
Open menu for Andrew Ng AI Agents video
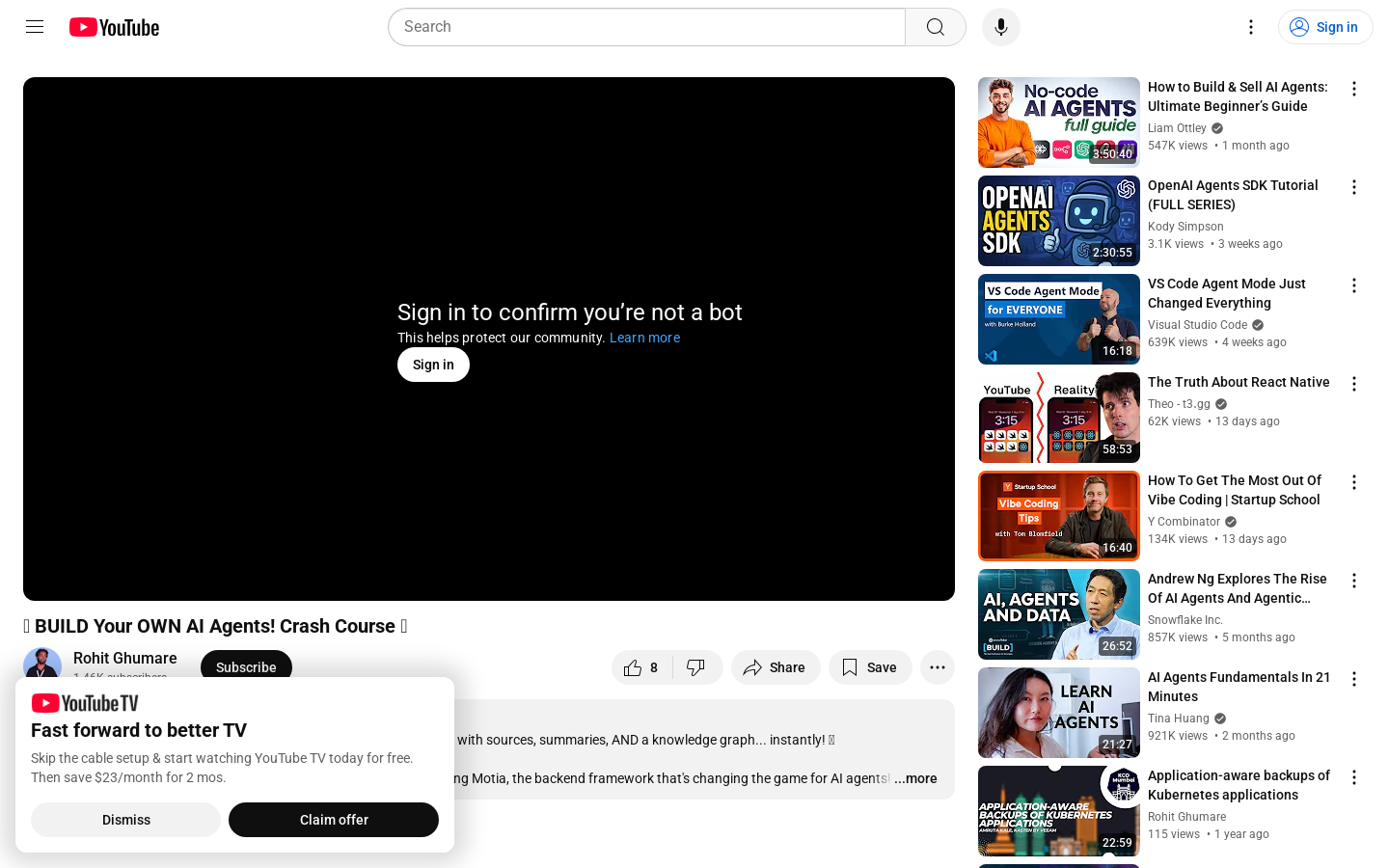(1354, 581)
